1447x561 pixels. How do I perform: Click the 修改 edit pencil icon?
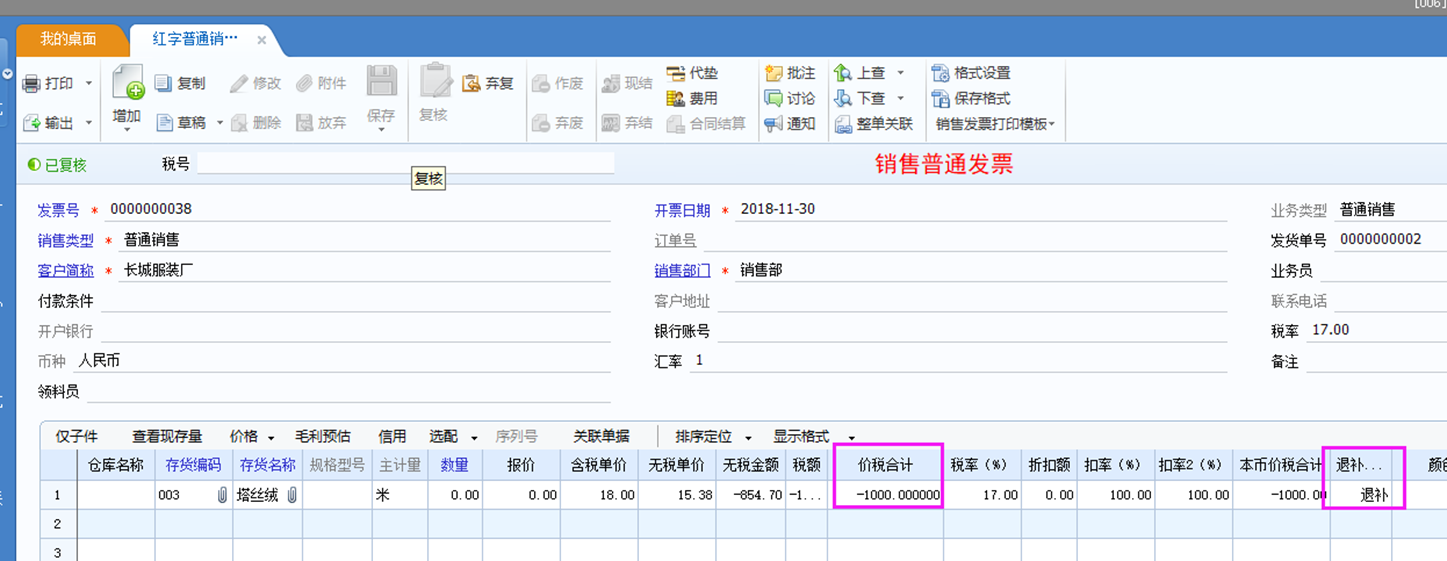tap(239, 83)
